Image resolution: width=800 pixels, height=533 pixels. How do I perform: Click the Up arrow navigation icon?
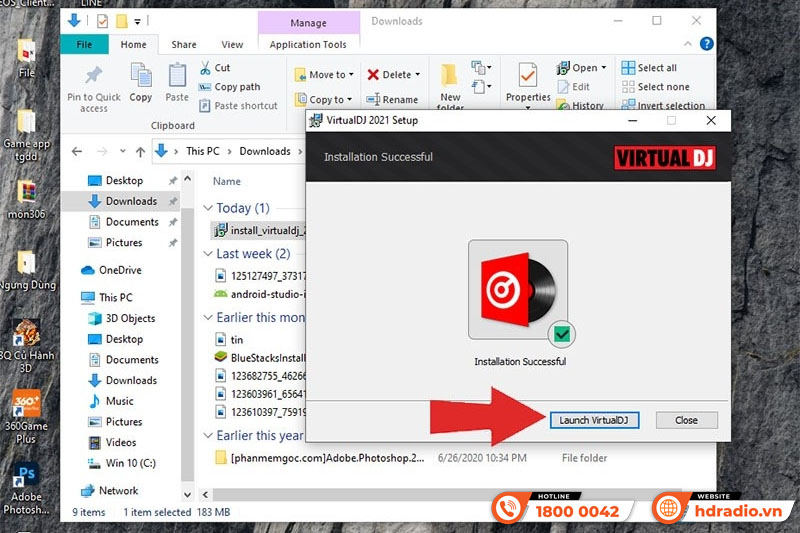point(140,151)
